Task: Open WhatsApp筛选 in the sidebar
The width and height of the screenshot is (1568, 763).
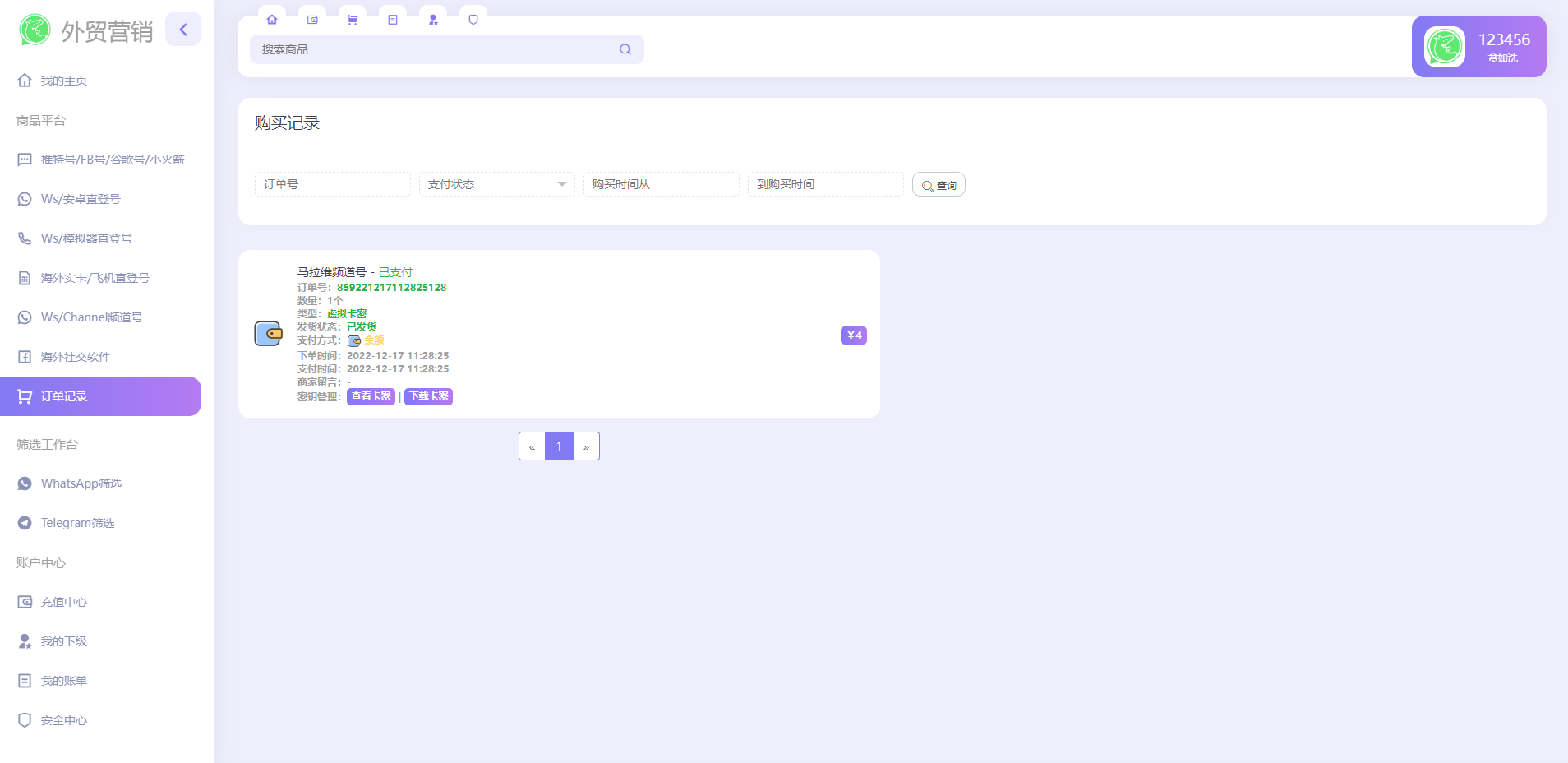Action: (81, 483)
